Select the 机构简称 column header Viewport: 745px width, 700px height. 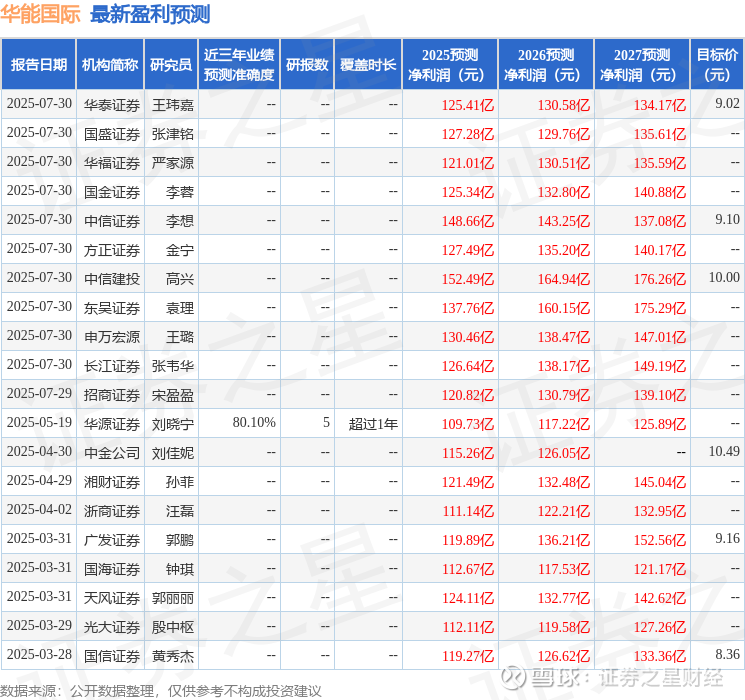110,65
